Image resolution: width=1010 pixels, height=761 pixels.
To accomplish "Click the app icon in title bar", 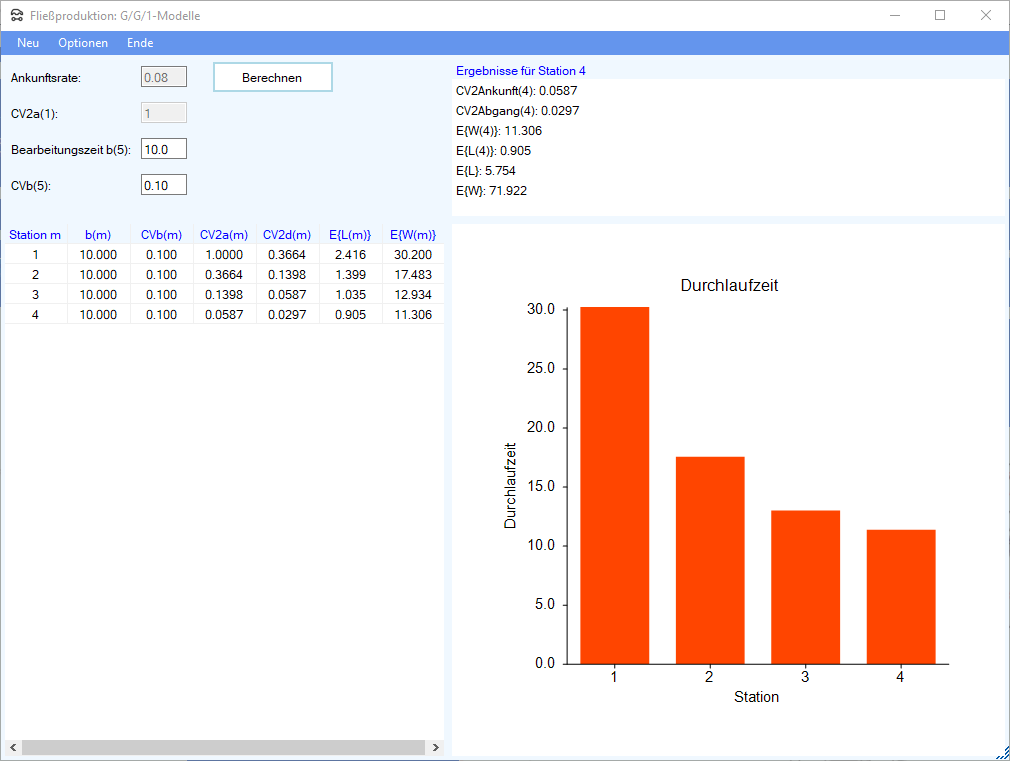I will 17,15.
